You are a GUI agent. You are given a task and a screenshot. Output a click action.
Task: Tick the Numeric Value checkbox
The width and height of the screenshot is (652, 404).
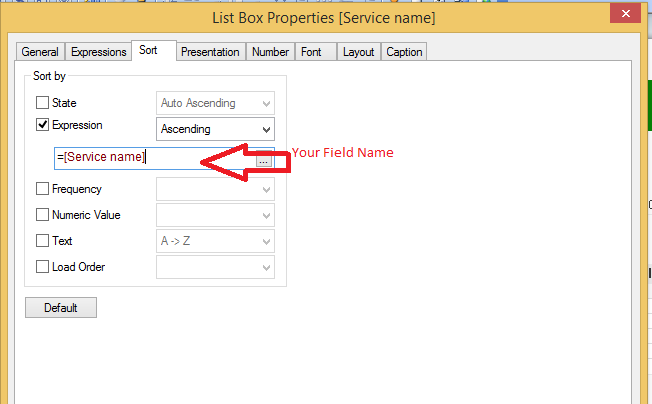click(x=42, y=214)
